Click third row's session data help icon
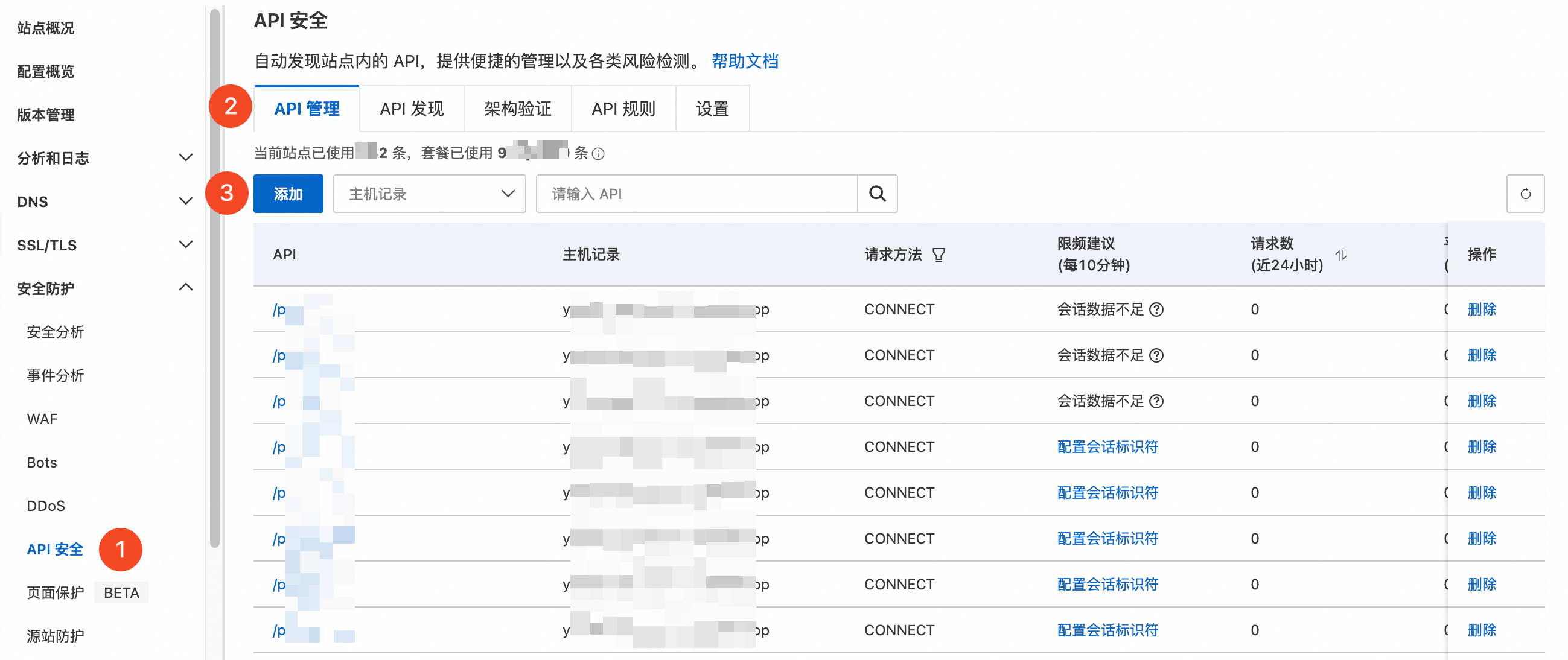Viewport: 1568px width, 660px height. point(1156,401)
